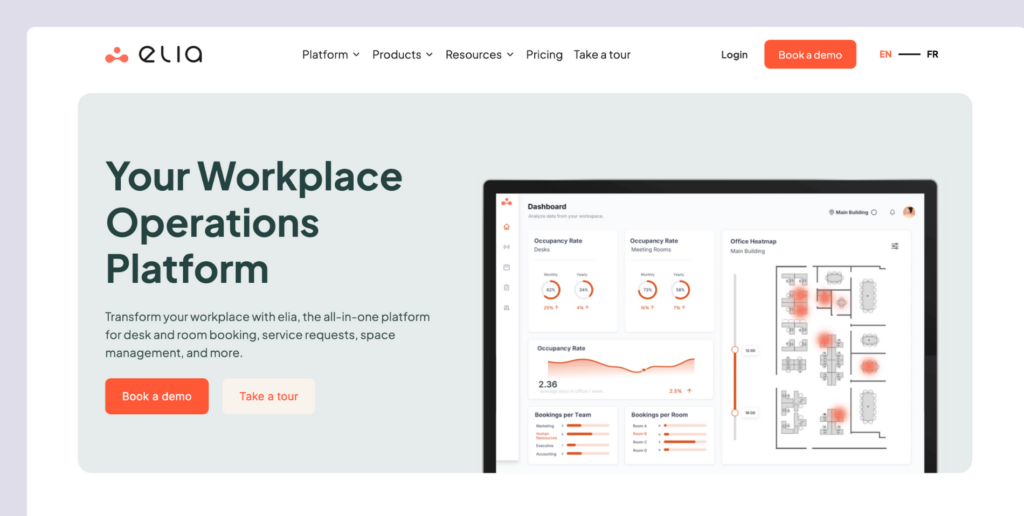This screenshot has height=516, width=1024.
Task: Click the Accounting row in Bookings per Team
Action: (572, 453)
